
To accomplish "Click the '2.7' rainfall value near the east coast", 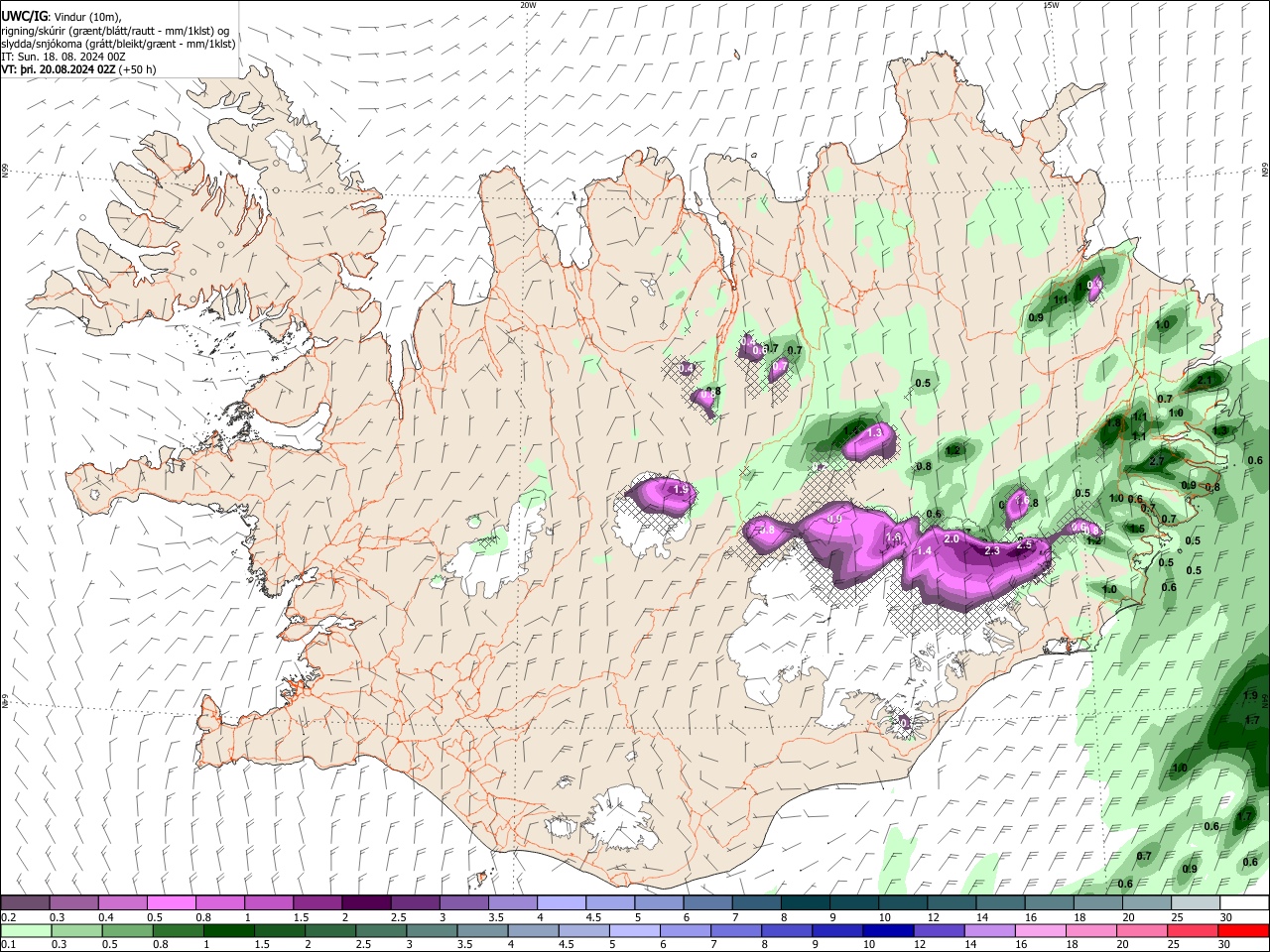I will [x=1157, y=462].
